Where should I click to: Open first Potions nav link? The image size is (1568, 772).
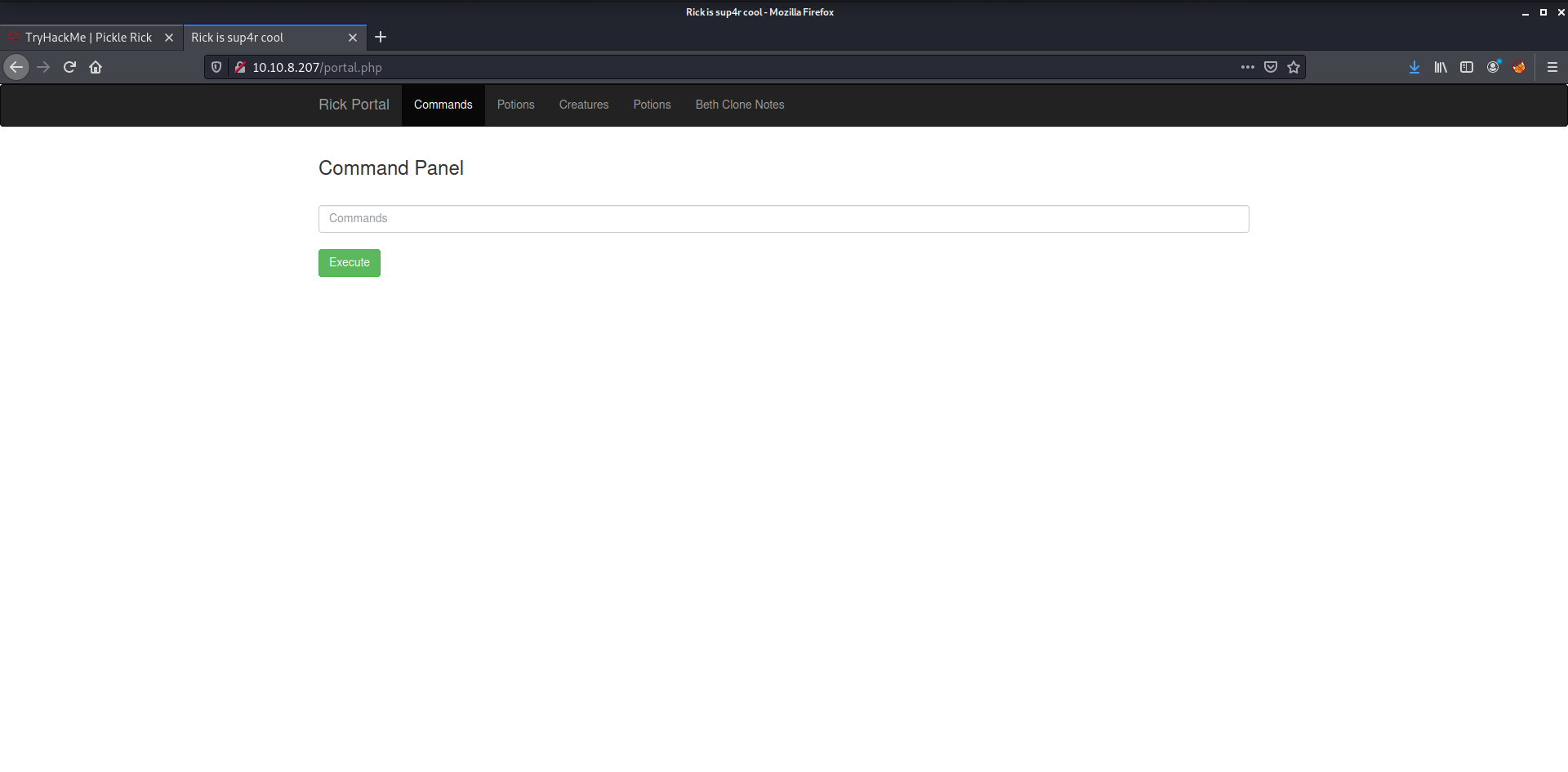click(516, 105)
